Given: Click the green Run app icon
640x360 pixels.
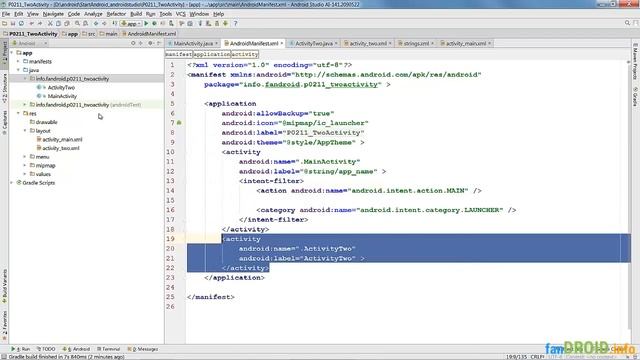Looking at the screenshot, I should coord(146,24).
